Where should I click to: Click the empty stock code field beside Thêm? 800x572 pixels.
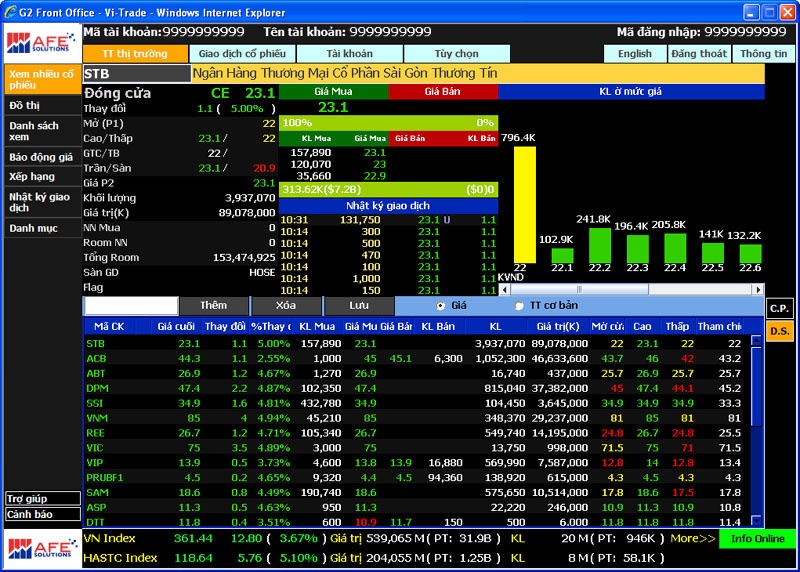pos(131,306)
